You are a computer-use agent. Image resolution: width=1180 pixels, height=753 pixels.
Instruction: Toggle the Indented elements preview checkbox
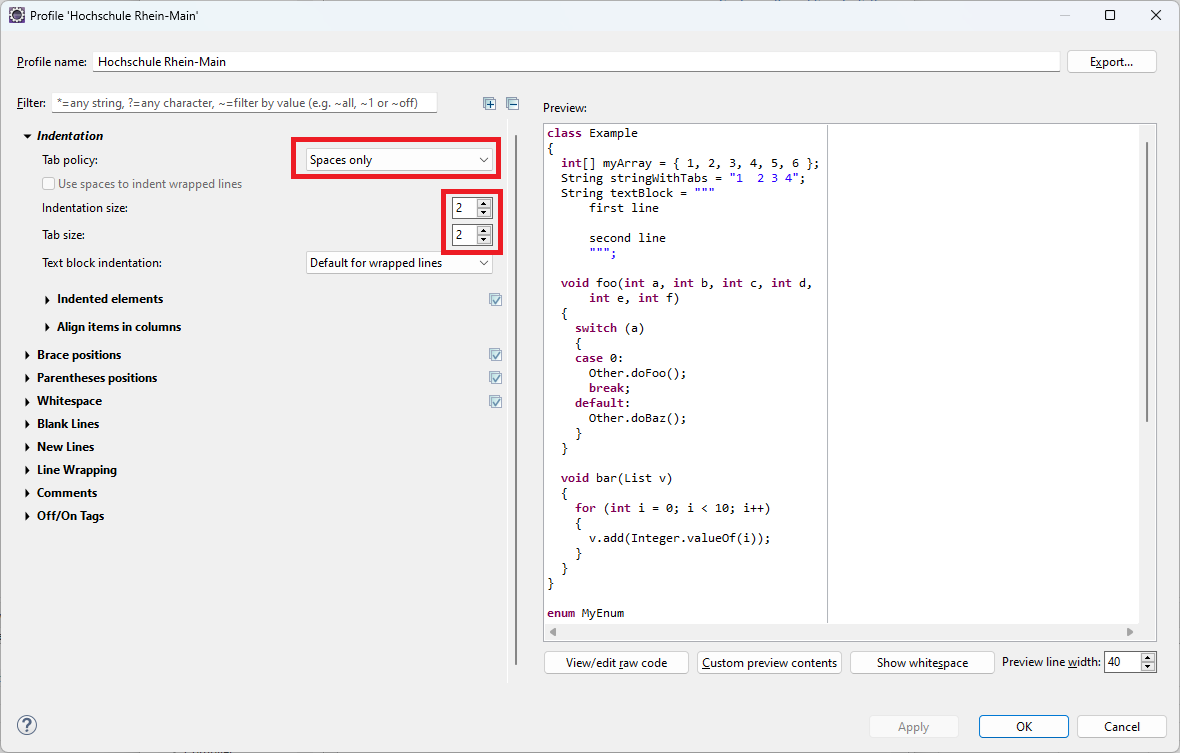(495, 299)
